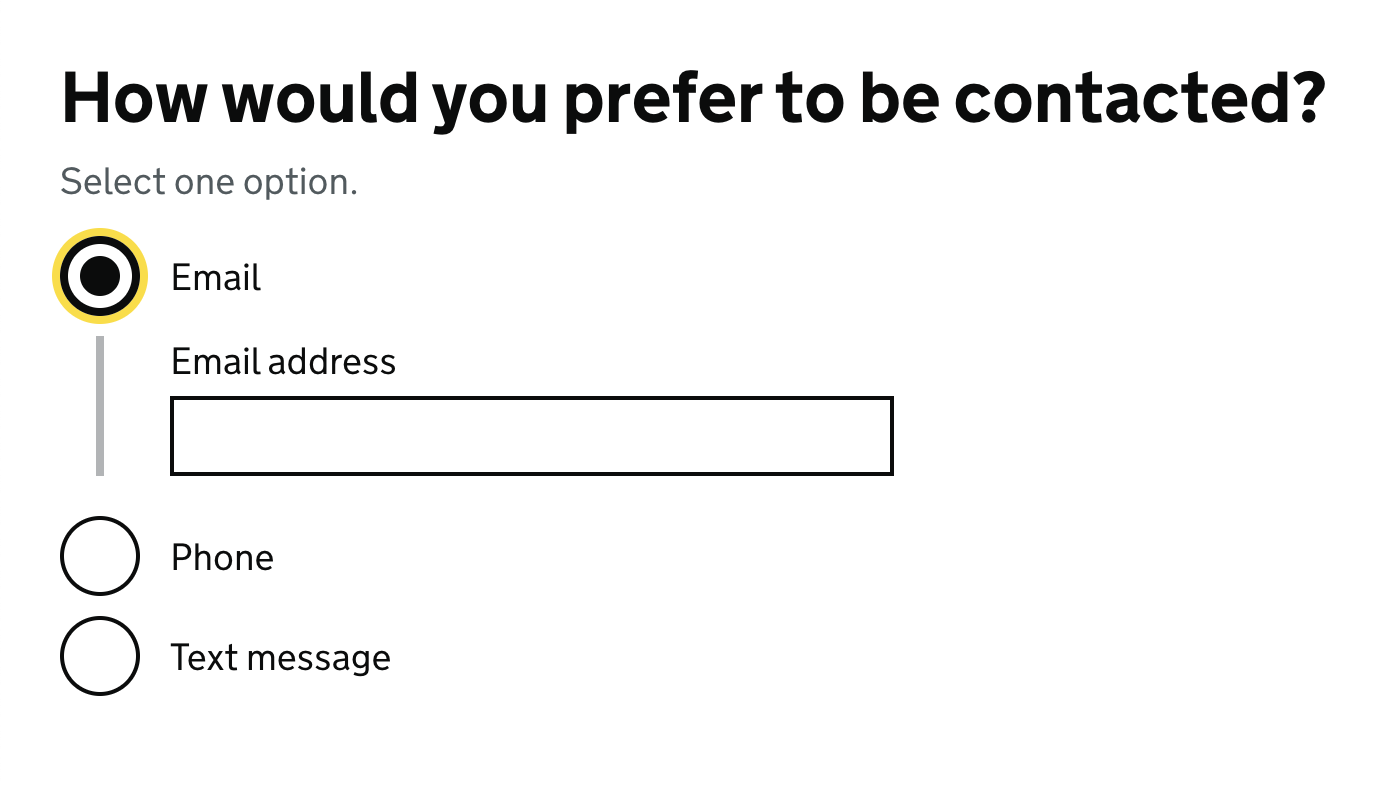Image resolution: width=1386 pixels, height=786 pixels.
Task: Click the Email option label
Action: (x=216, y=277)
